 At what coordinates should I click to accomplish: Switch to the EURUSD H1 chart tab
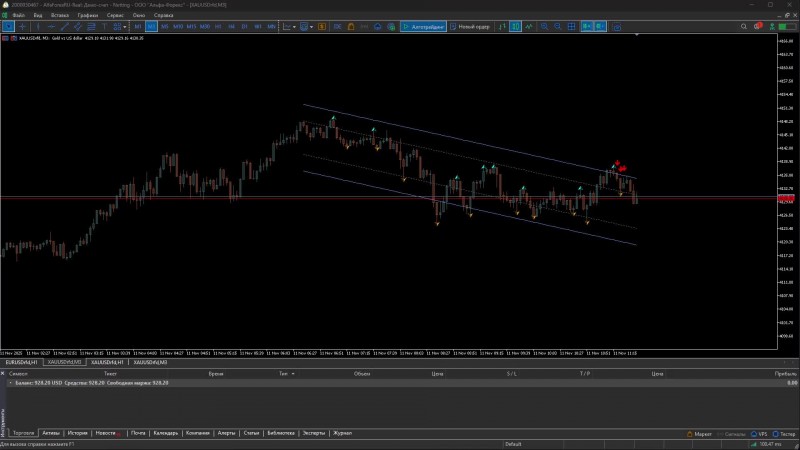[21, 362]
